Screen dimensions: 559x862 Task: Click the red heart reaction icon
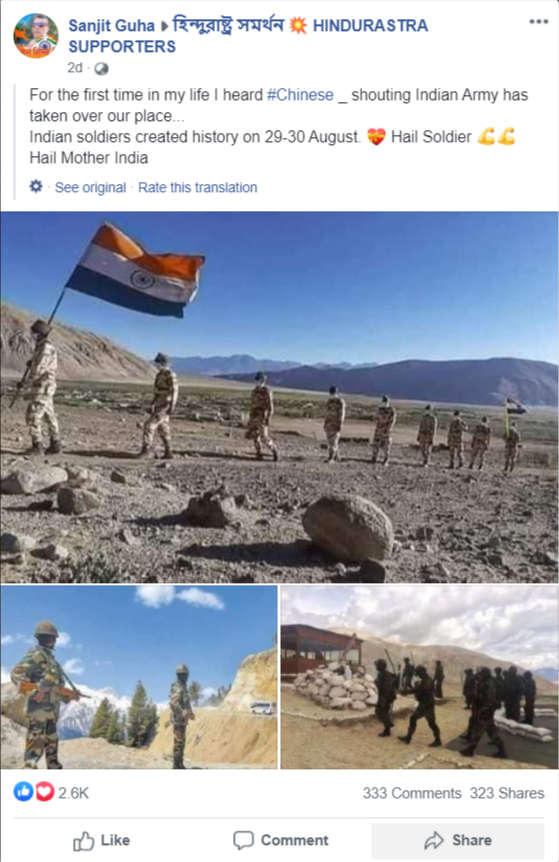[x=45, y=792]
